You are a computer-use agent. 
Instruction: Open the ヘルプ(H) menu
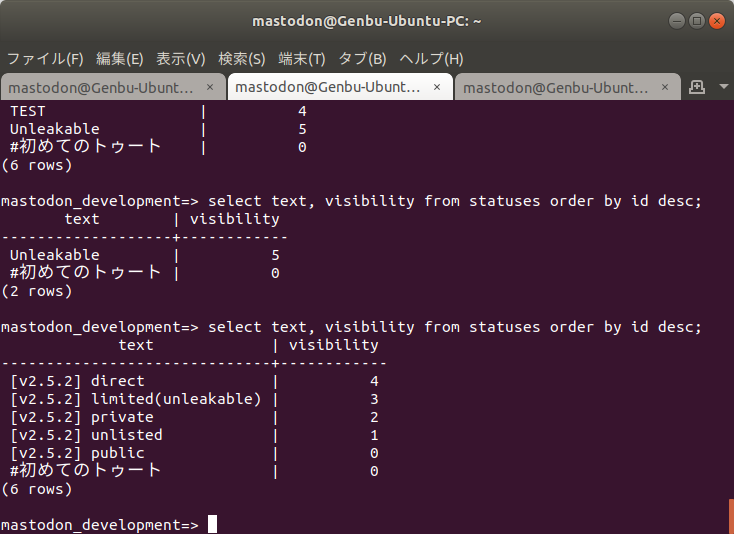point(431,58)
